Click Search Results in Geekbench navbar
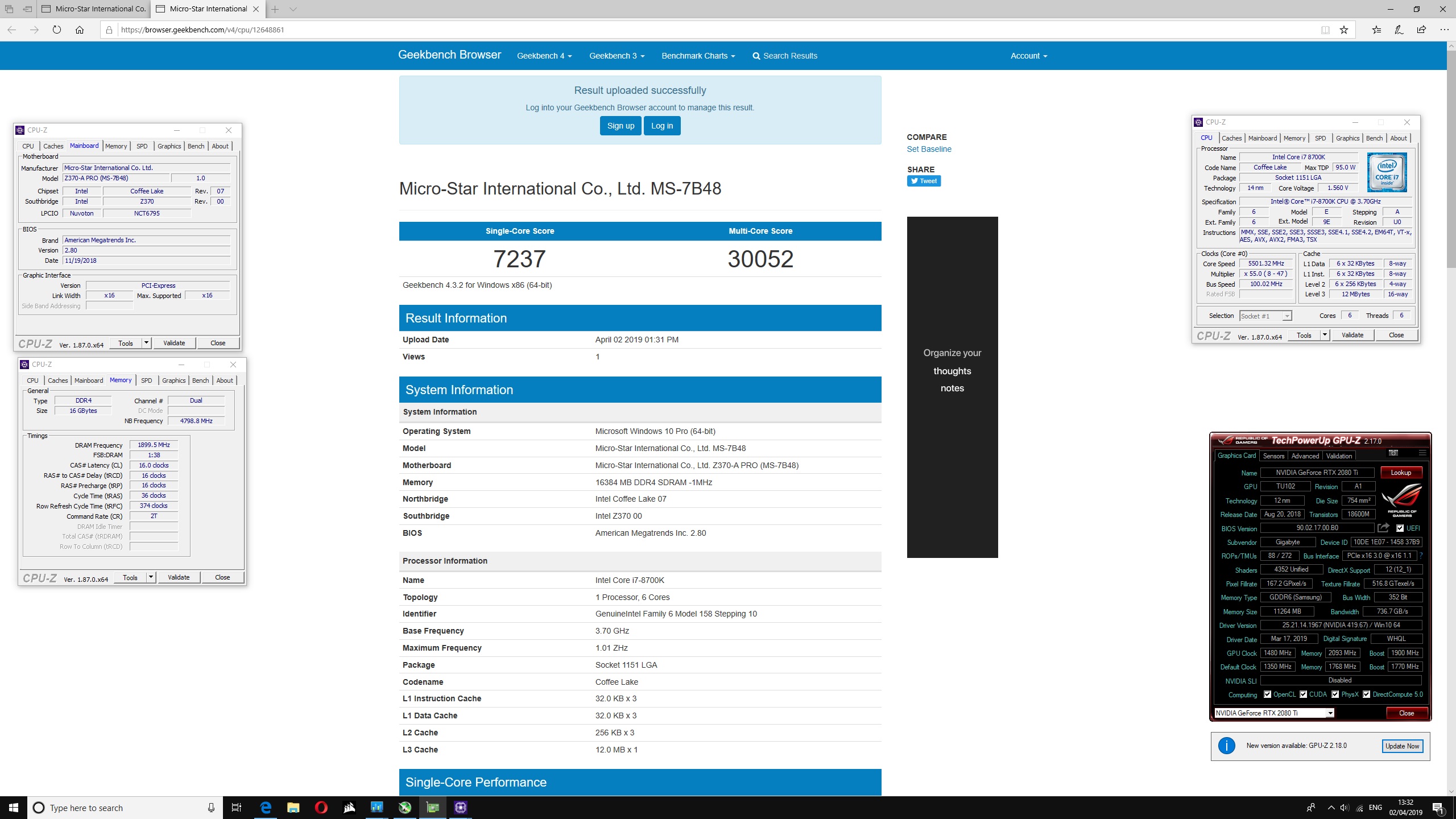The width and height of the screenshot is (1456, 819). coord(785,56)
